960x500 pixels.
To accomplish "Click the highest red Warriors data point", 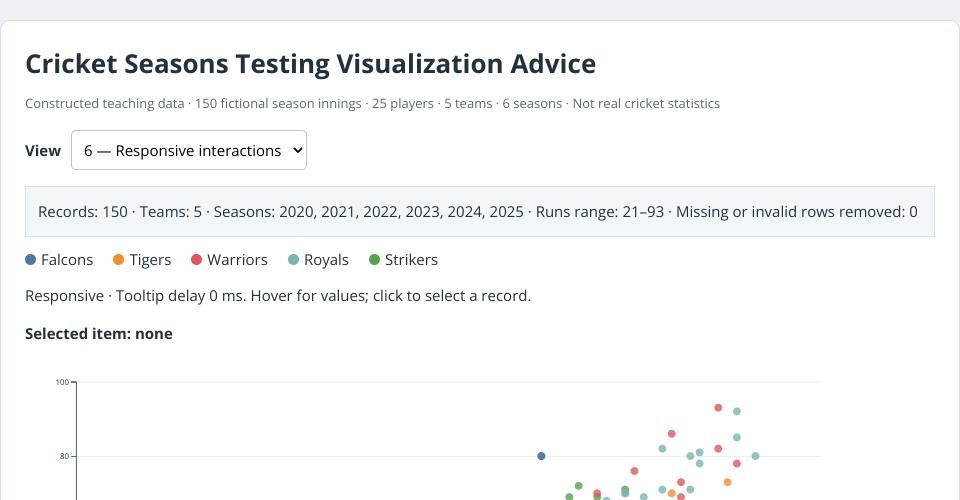I will coord(718,408).
